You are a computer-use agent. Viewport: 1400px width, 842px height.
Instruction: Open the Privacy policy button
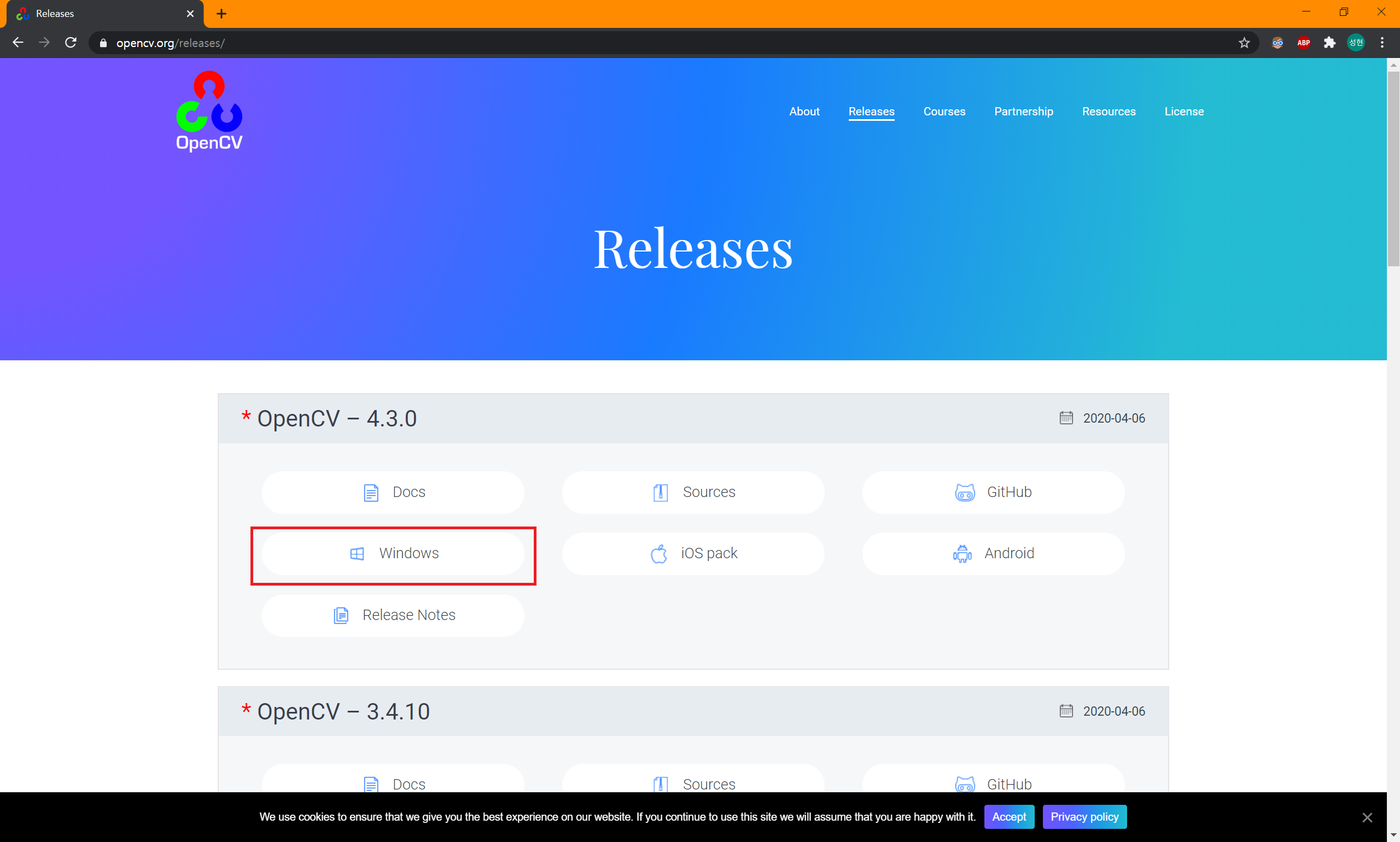(1084, 816)
